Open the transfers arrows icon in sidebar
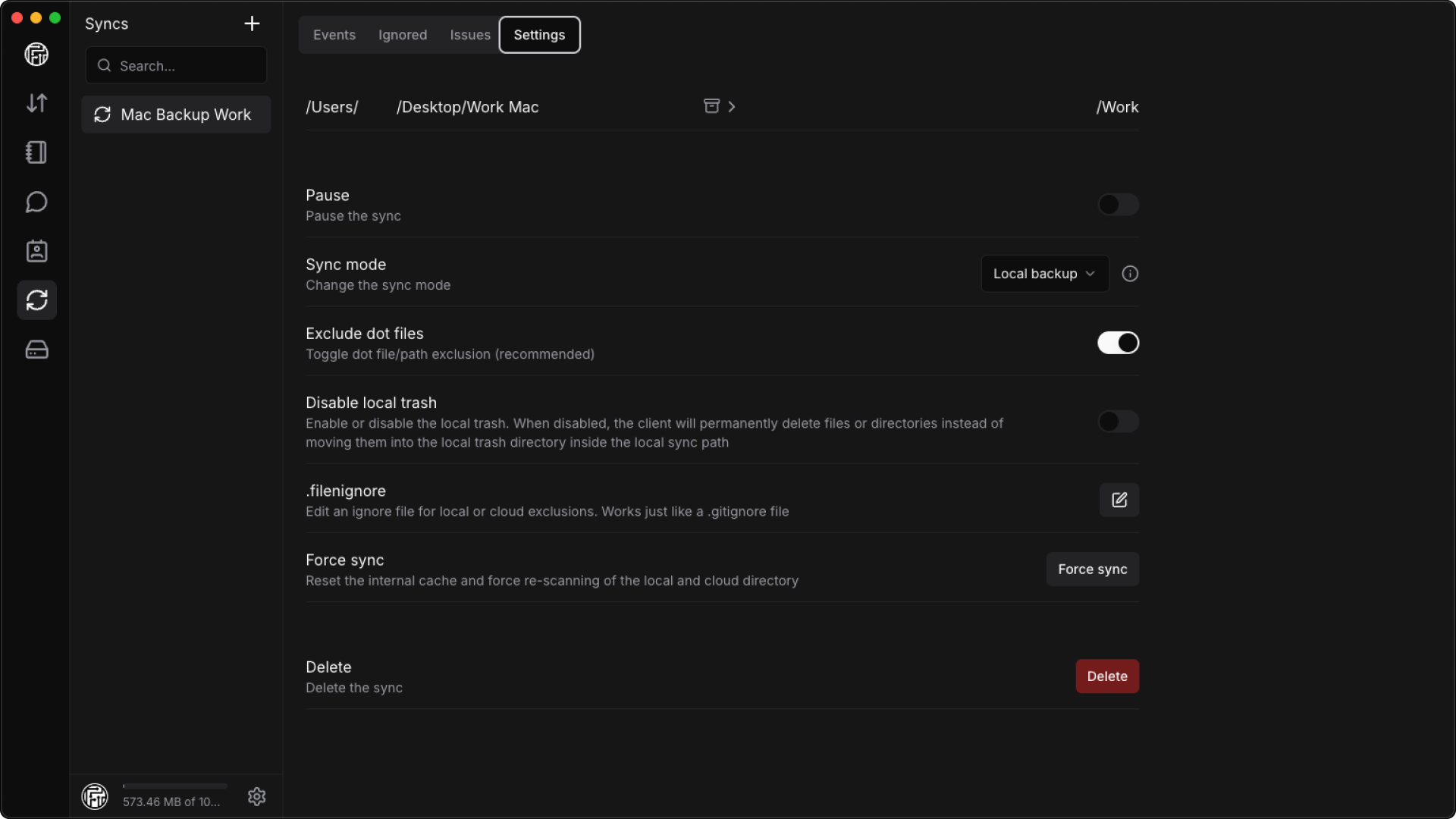 [x=36, y=103]
